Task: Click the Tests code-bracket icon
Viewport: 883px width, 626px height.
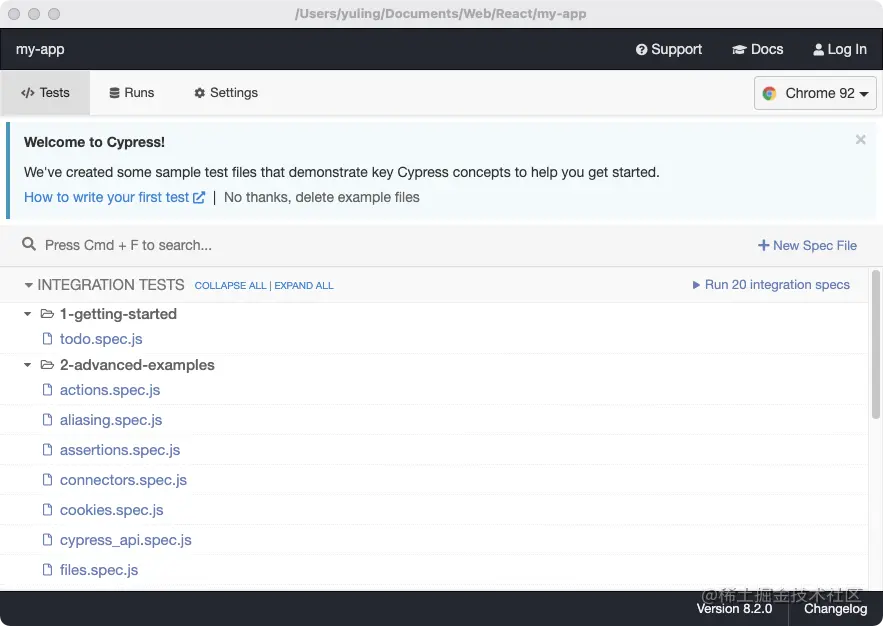Action: click(28, 93)
